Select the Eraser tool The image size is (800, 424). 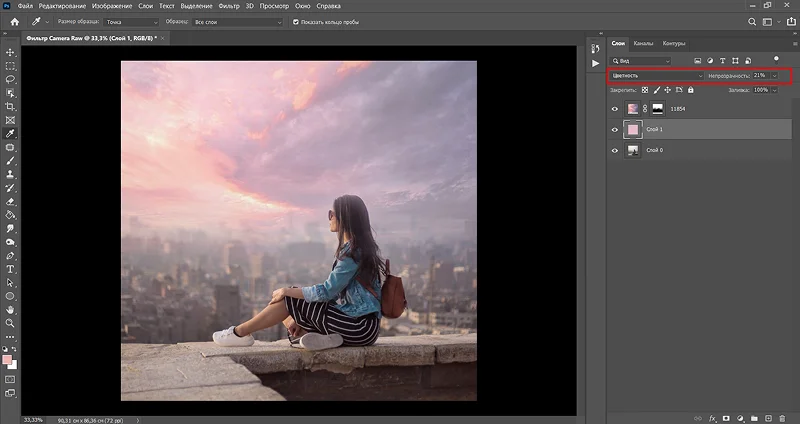(10, 202)
